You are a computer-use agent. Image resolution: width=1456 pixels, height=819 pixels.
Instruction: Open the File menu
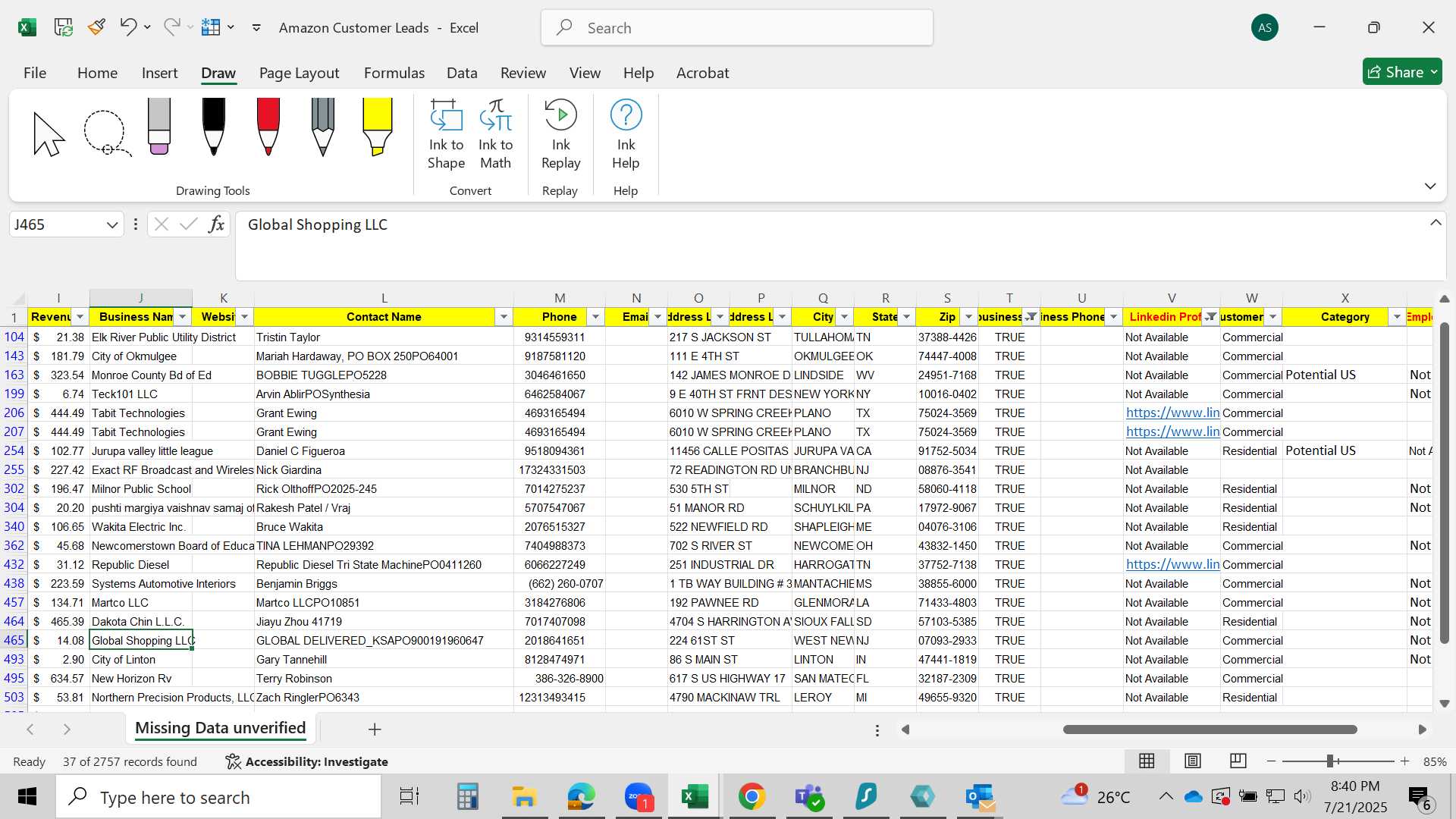(x=35, y=73)
